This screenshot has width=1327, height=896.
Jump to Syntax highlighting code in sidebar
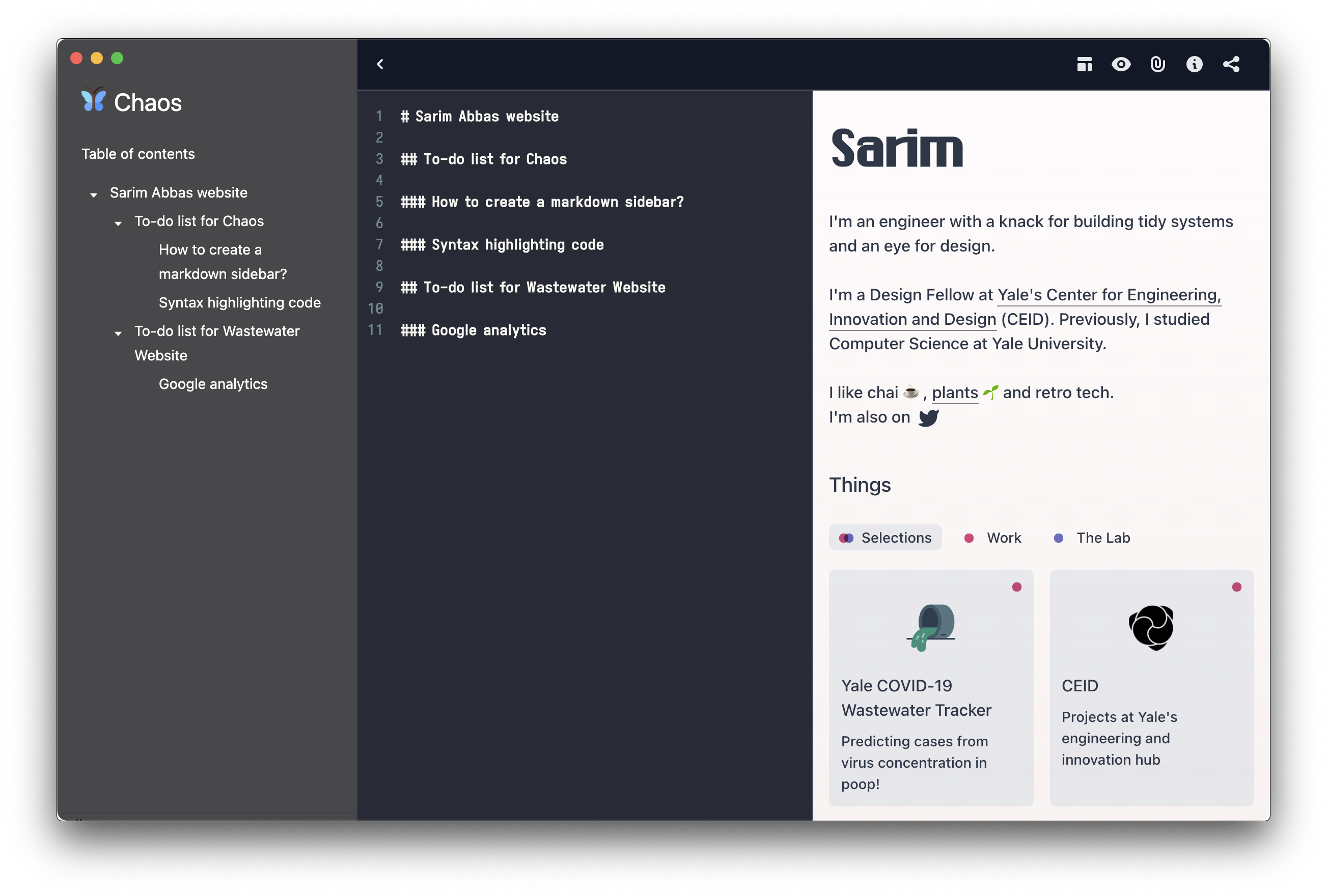click(x=240, y=302)
